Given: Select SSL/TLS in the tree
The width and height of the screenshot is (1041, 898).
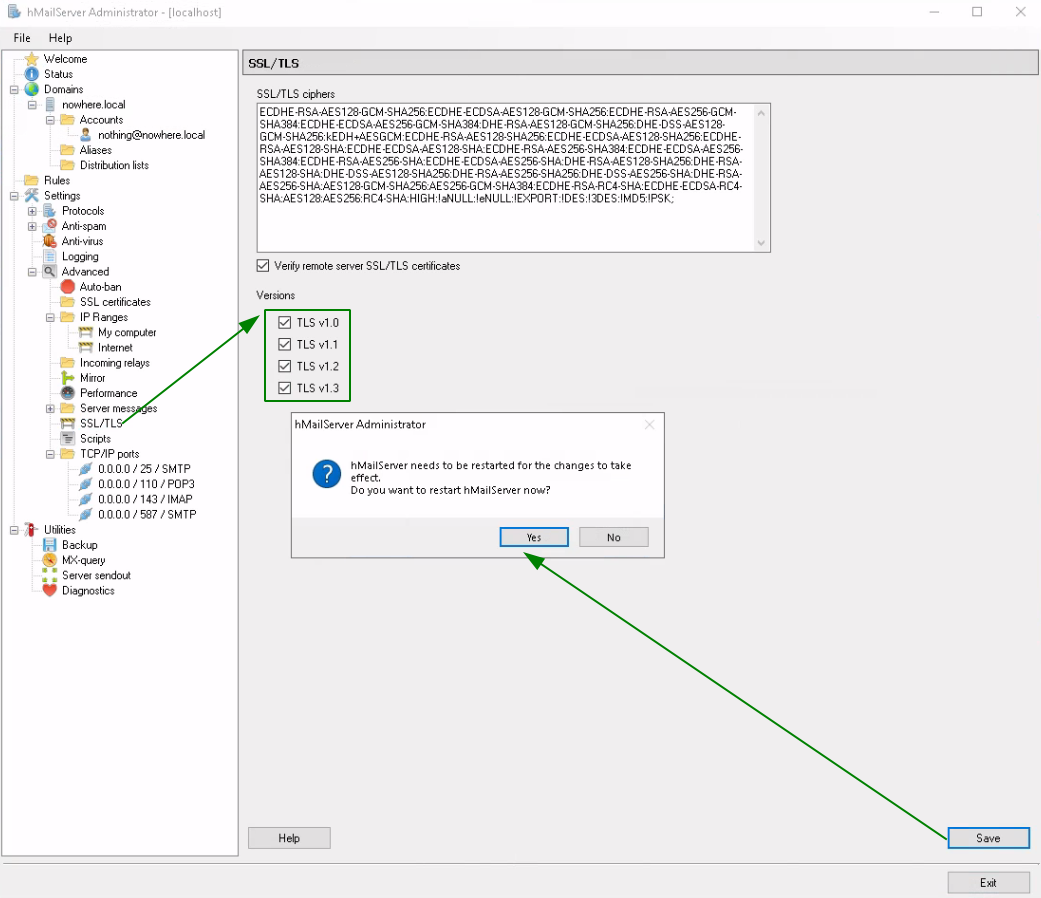Looking at the screenshot, I should [x=101, y=423].
